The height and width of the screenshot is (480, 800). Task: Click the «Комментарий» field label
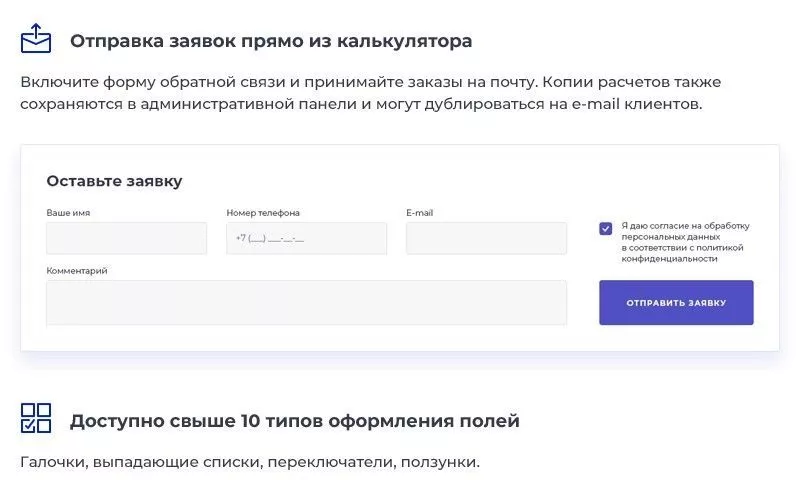coord(77,271)
